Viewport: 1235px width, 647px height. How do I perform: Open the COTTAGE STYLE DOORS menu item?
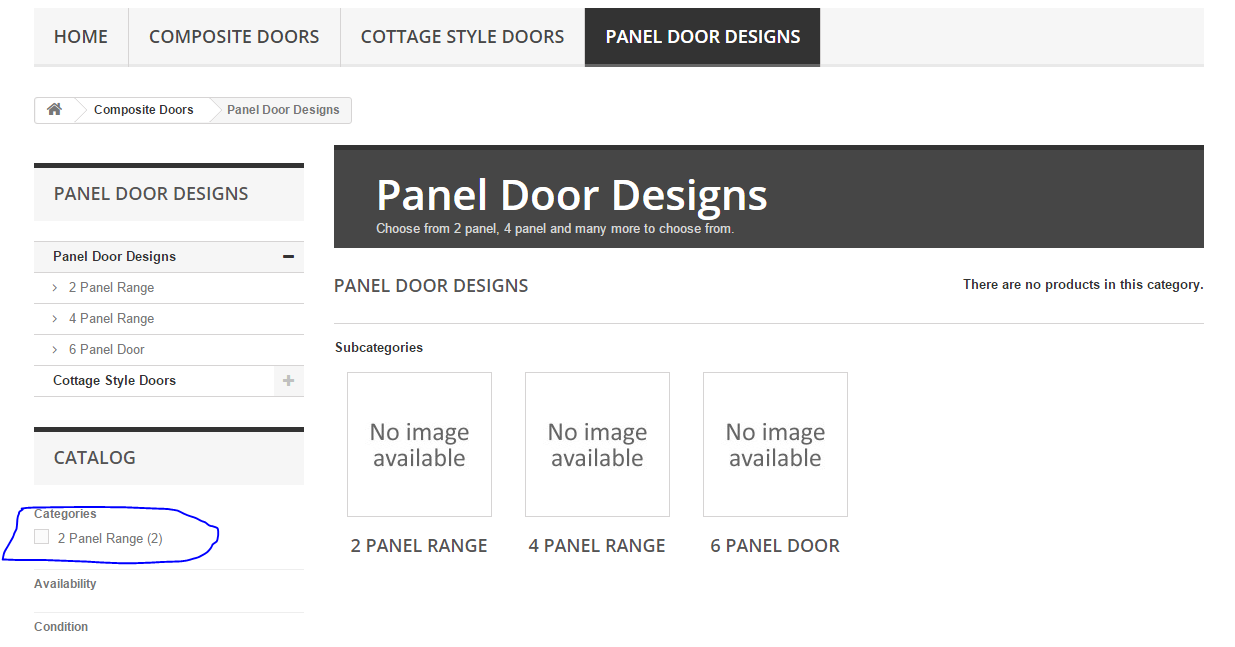pos(462,36)
